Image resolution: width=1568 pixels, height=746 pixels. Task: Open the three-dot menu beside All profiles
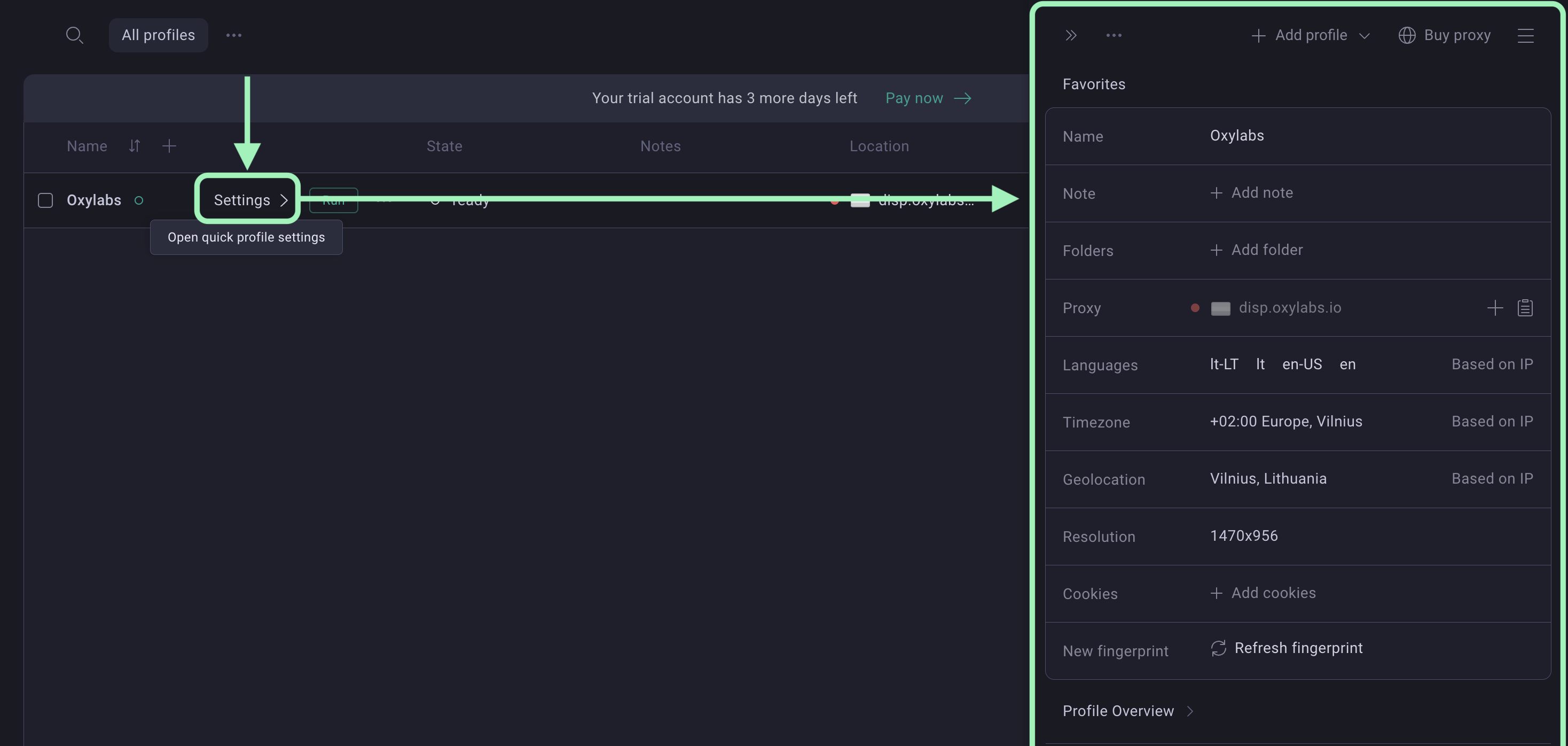click(x=234, y=35)
